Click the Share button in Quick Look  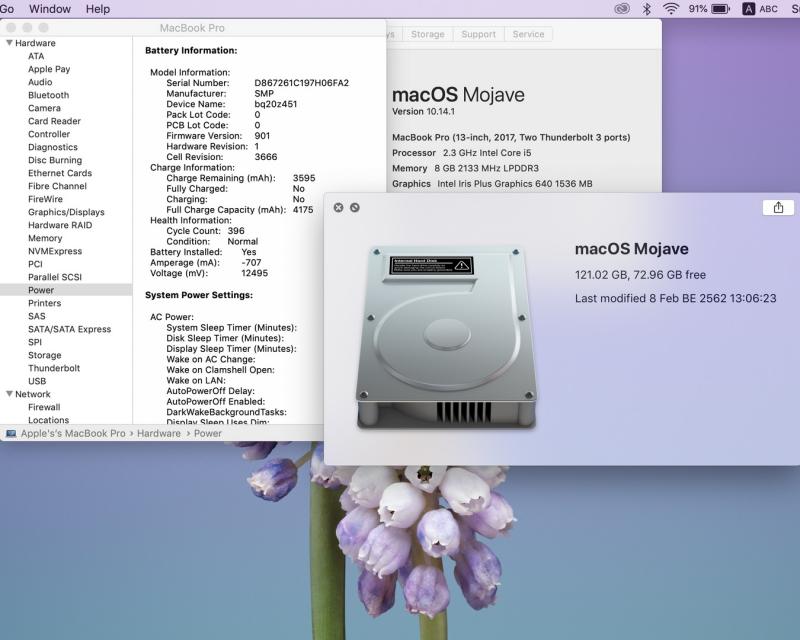(x=778, y=207)
